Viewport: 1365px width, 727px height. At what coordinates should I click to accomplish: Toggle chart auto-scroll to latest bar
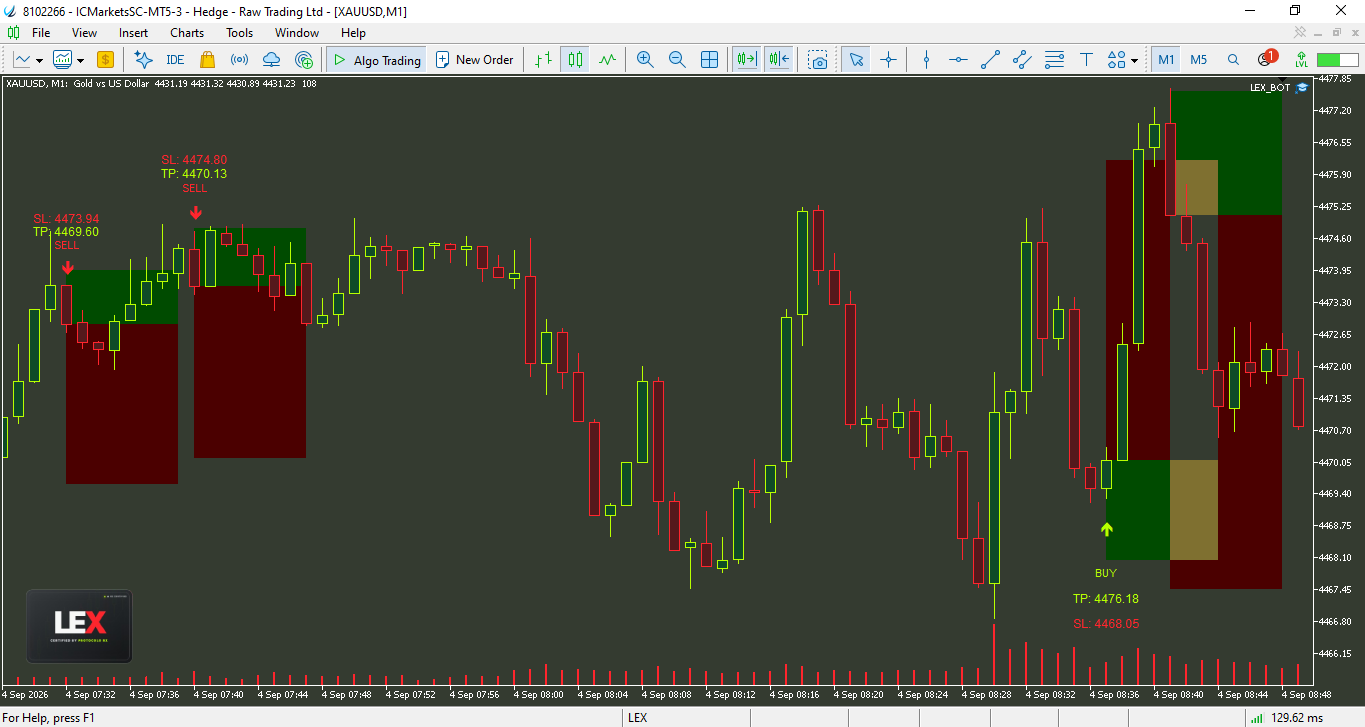746,60
